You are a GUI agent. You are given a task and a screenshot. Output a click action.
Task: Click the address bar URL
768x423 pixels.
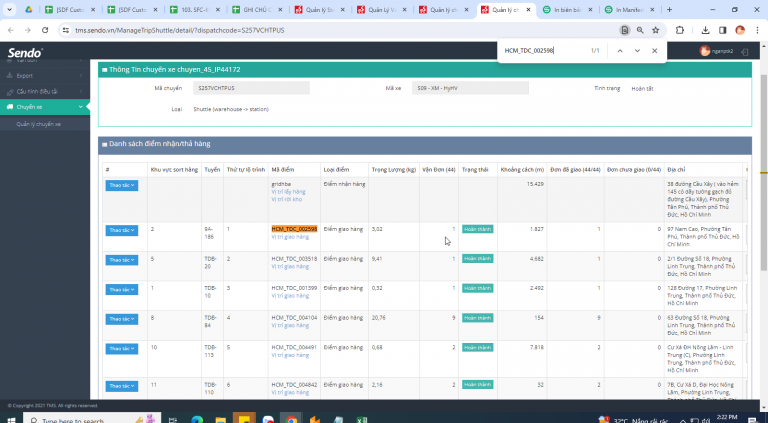point(179,30)
